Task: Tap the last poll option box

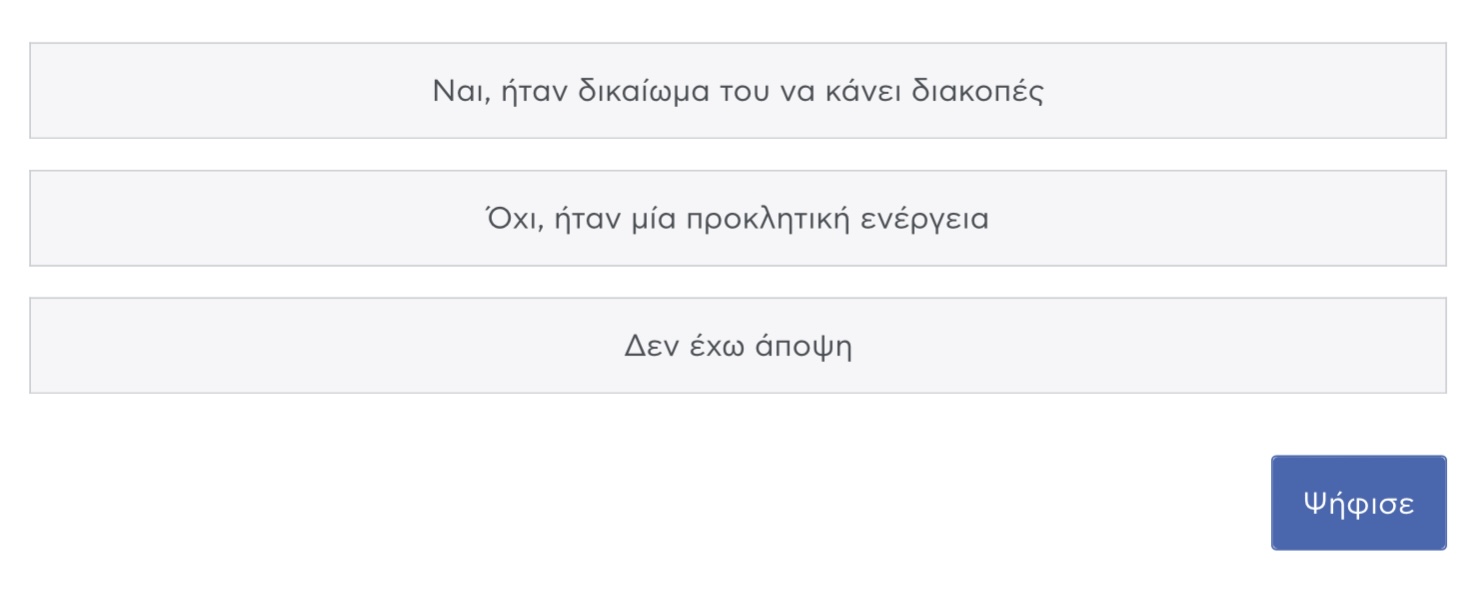Action: pyautogui.click(x=738, y=345)
